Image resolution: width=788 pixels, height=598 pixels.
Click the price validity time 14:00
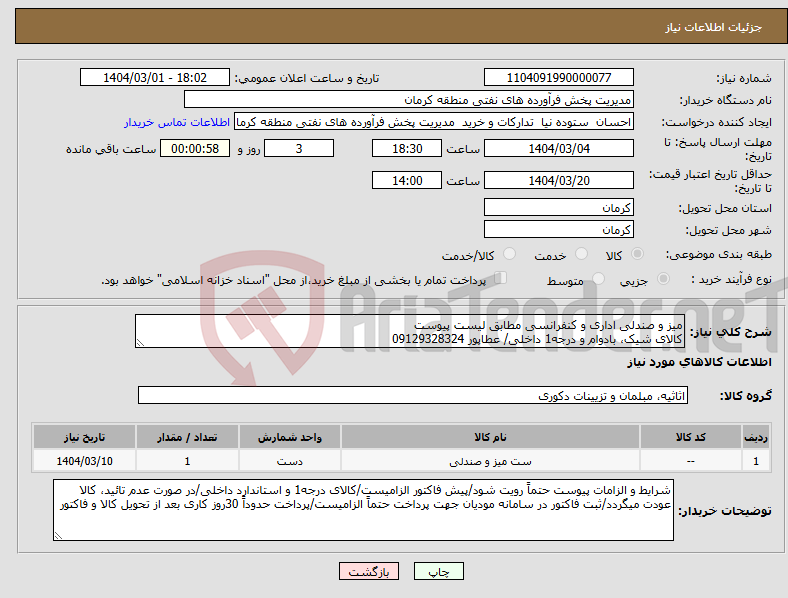407,180
